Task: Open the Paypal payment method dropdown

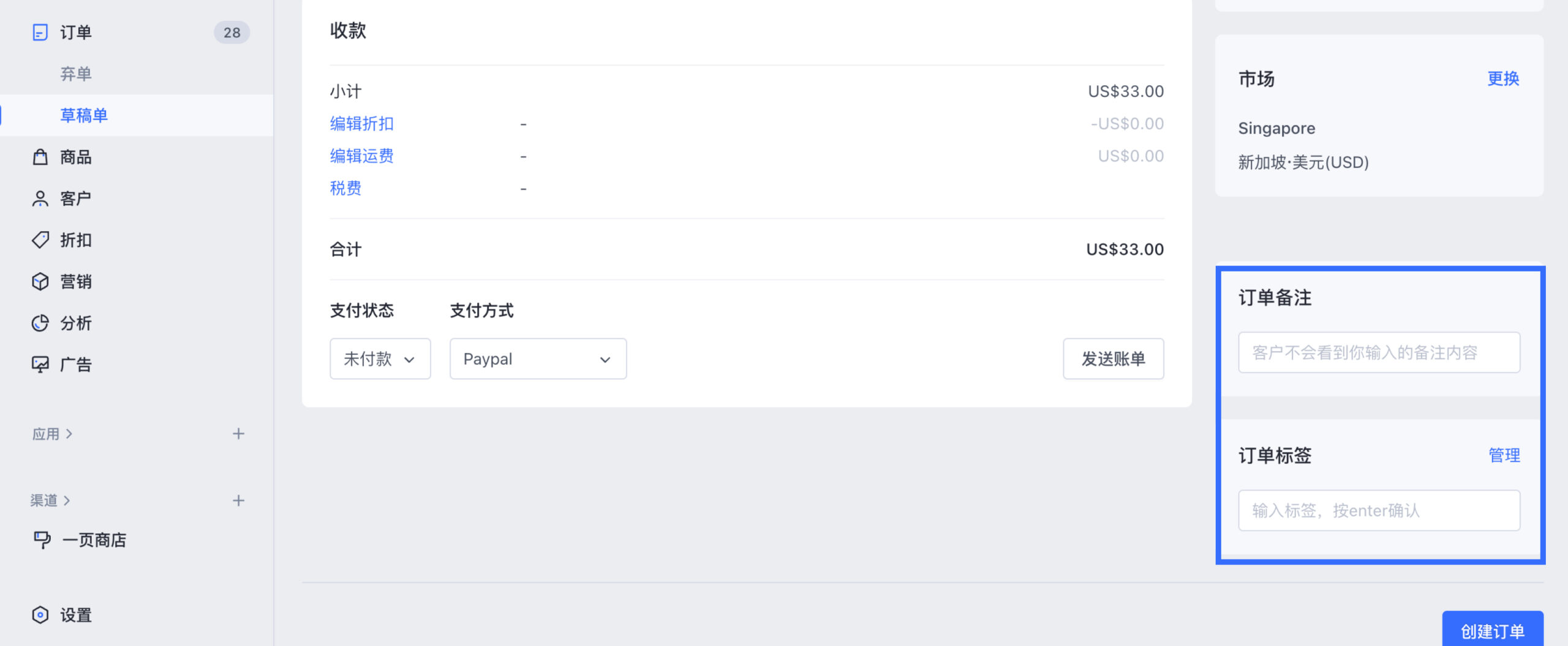Action: pyautogui.click(x=537, y=359)
